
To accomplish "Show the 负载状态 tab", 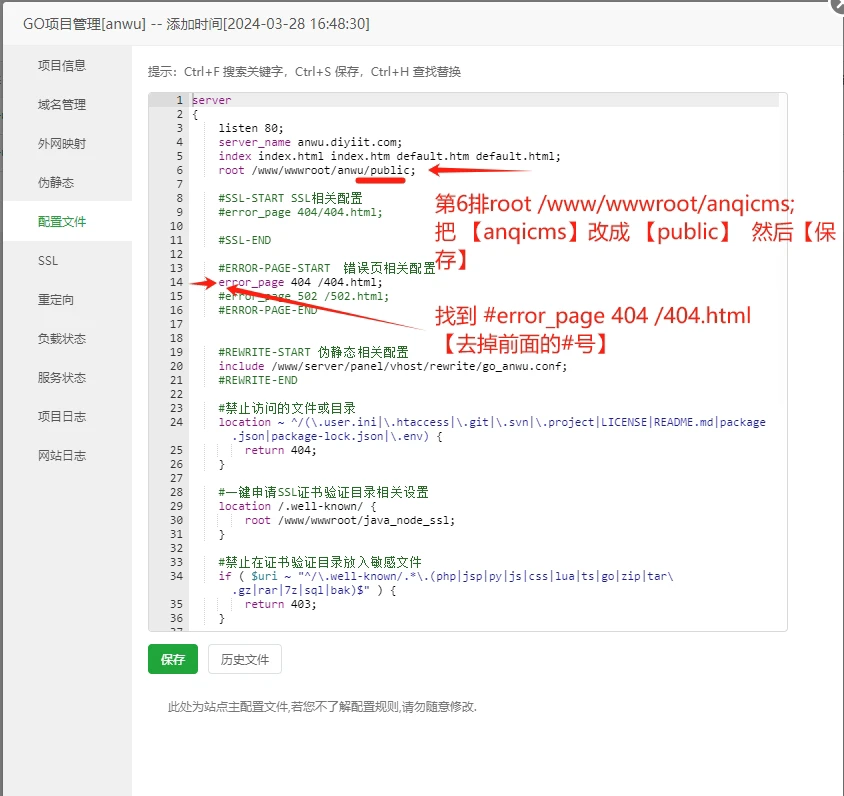I will 62,339.
